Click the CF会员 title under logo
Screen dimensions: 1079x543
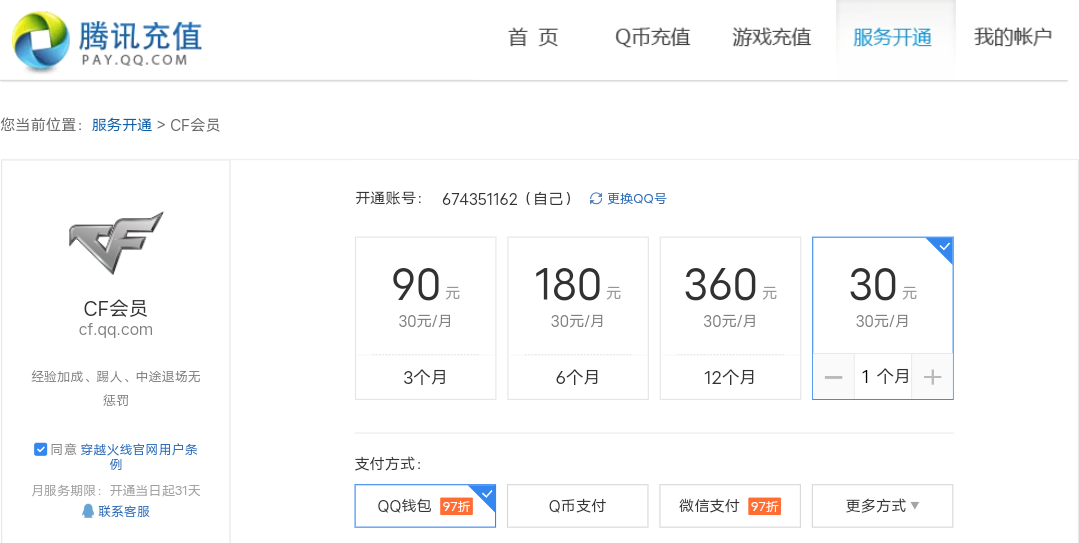[116, 308]
